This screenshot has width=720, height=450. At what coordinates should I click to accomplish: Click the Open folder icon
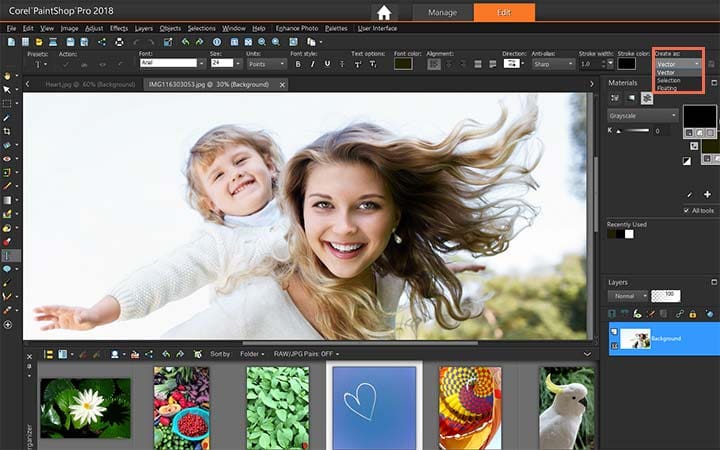pyautogui.click(x=39, y=42)
